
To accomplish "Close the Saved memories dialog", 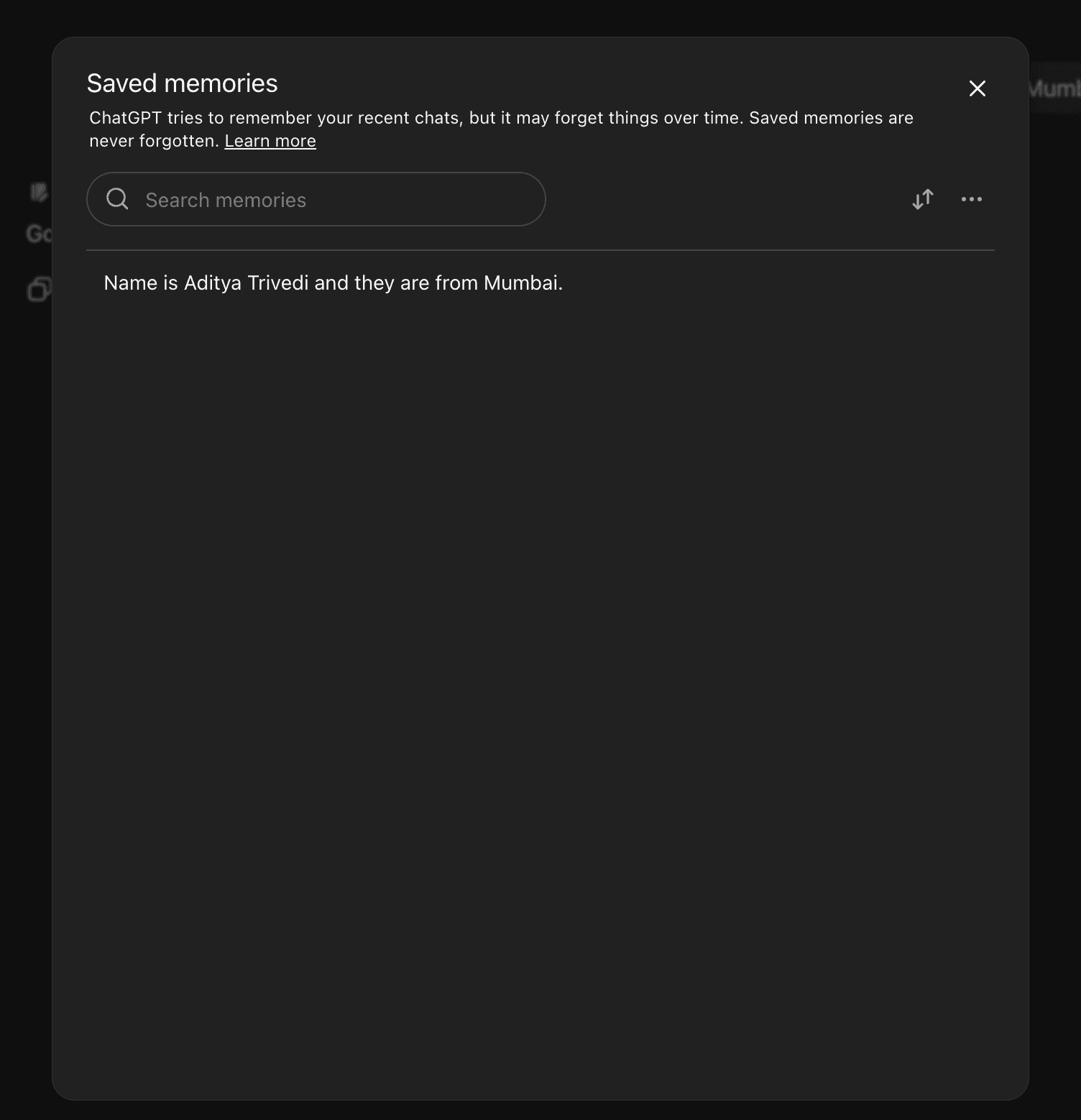I will point(977,88).
